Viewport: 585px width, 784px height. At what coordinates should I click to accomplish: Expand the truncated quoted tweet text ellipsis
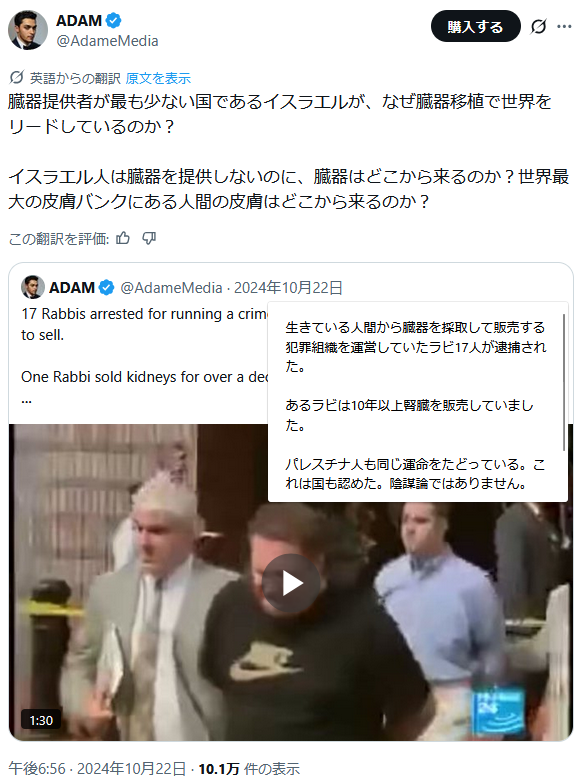[x=26, y=400]
